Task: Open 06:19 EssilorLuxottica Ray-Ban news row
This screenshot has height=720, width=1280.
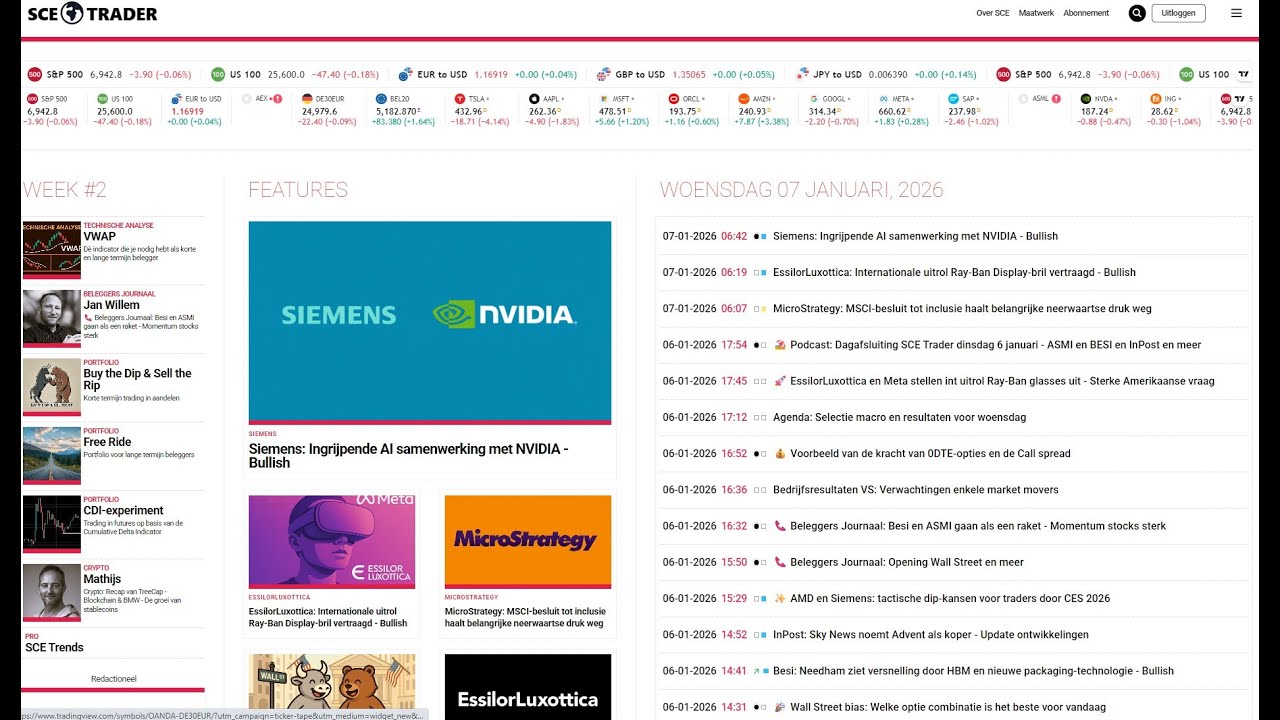Action: click(954, 272)
